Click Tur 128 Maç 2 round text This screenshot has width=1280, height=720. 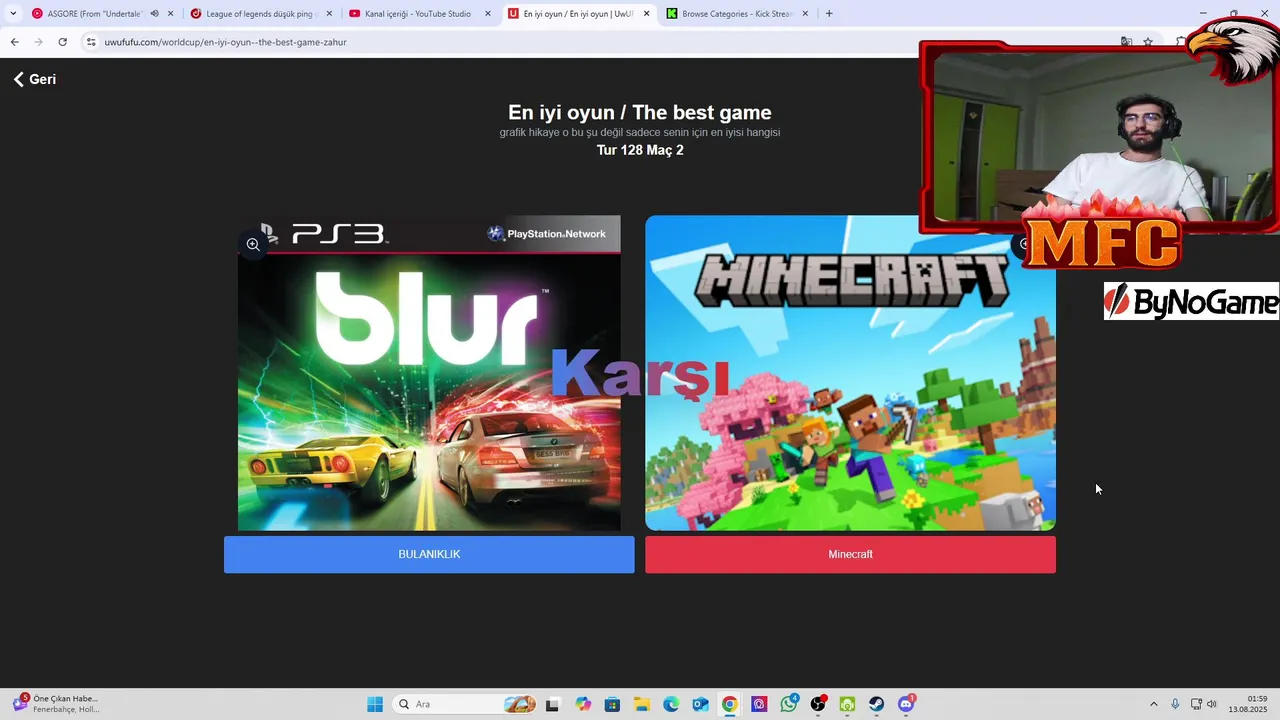(x=640, y=150)
